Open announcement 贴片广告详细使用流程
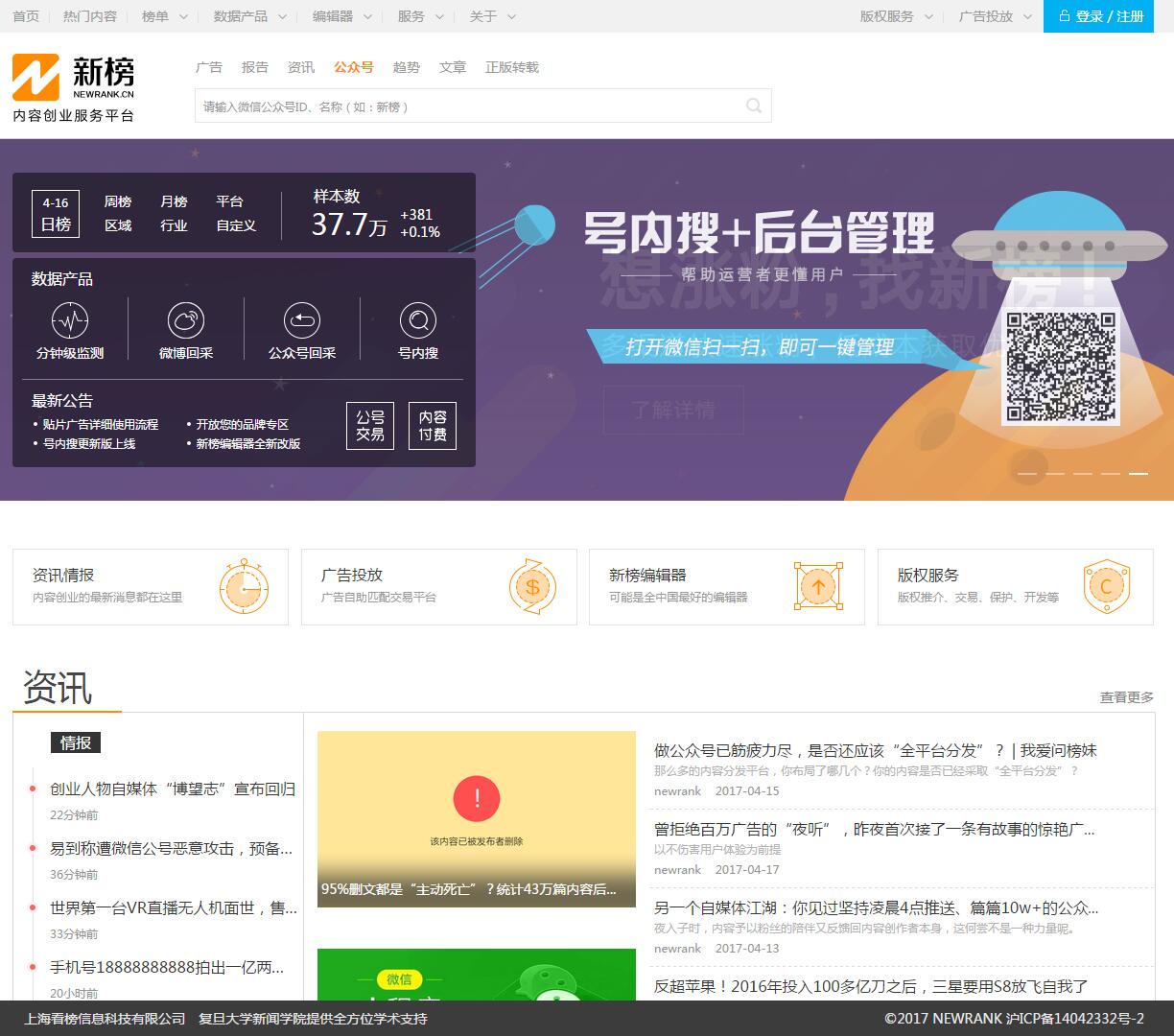1174x1036 pixels. (100, 424)
